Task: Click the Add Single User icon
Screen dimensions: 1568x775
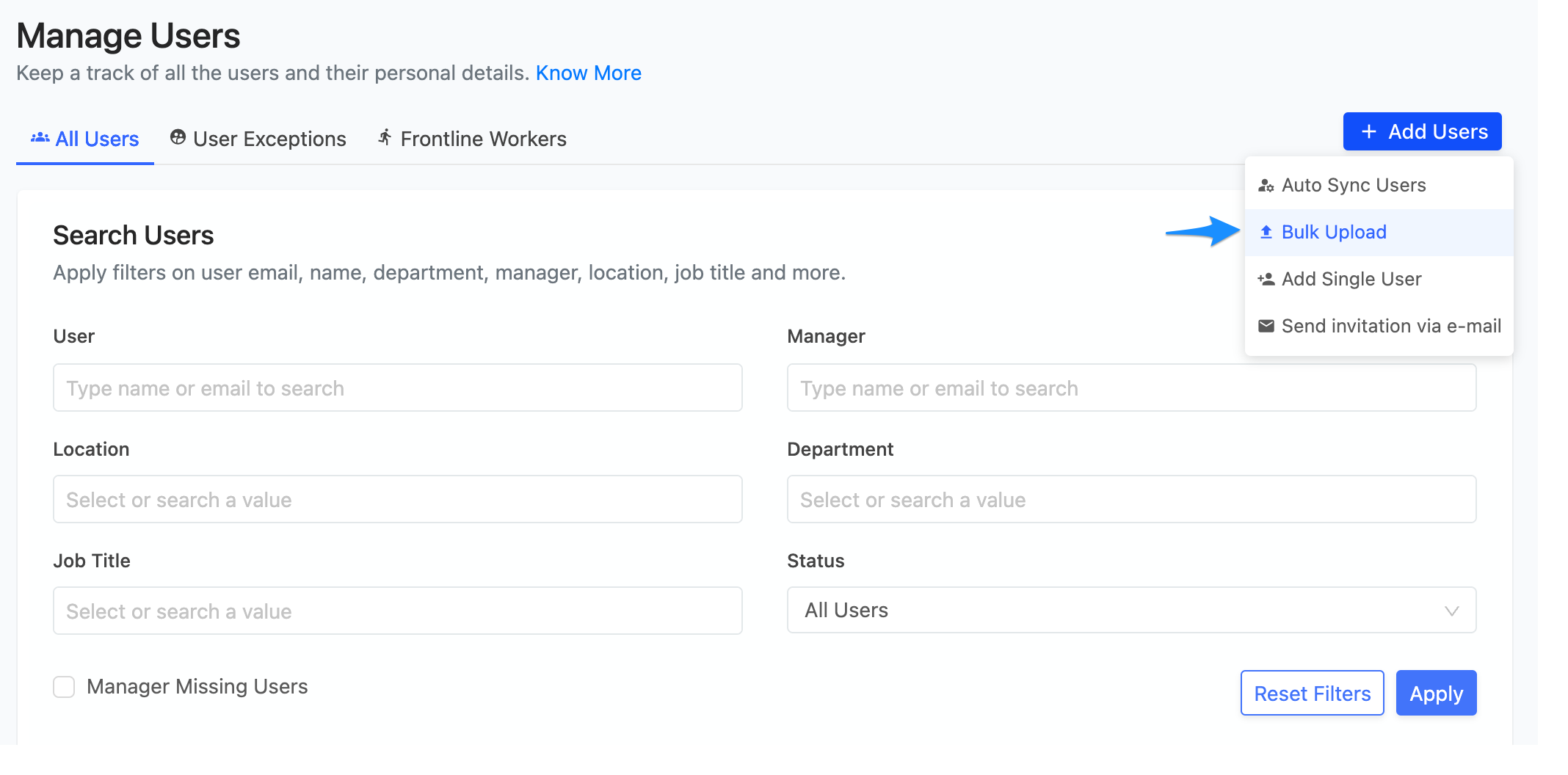Action: (x=1266, y=280)
